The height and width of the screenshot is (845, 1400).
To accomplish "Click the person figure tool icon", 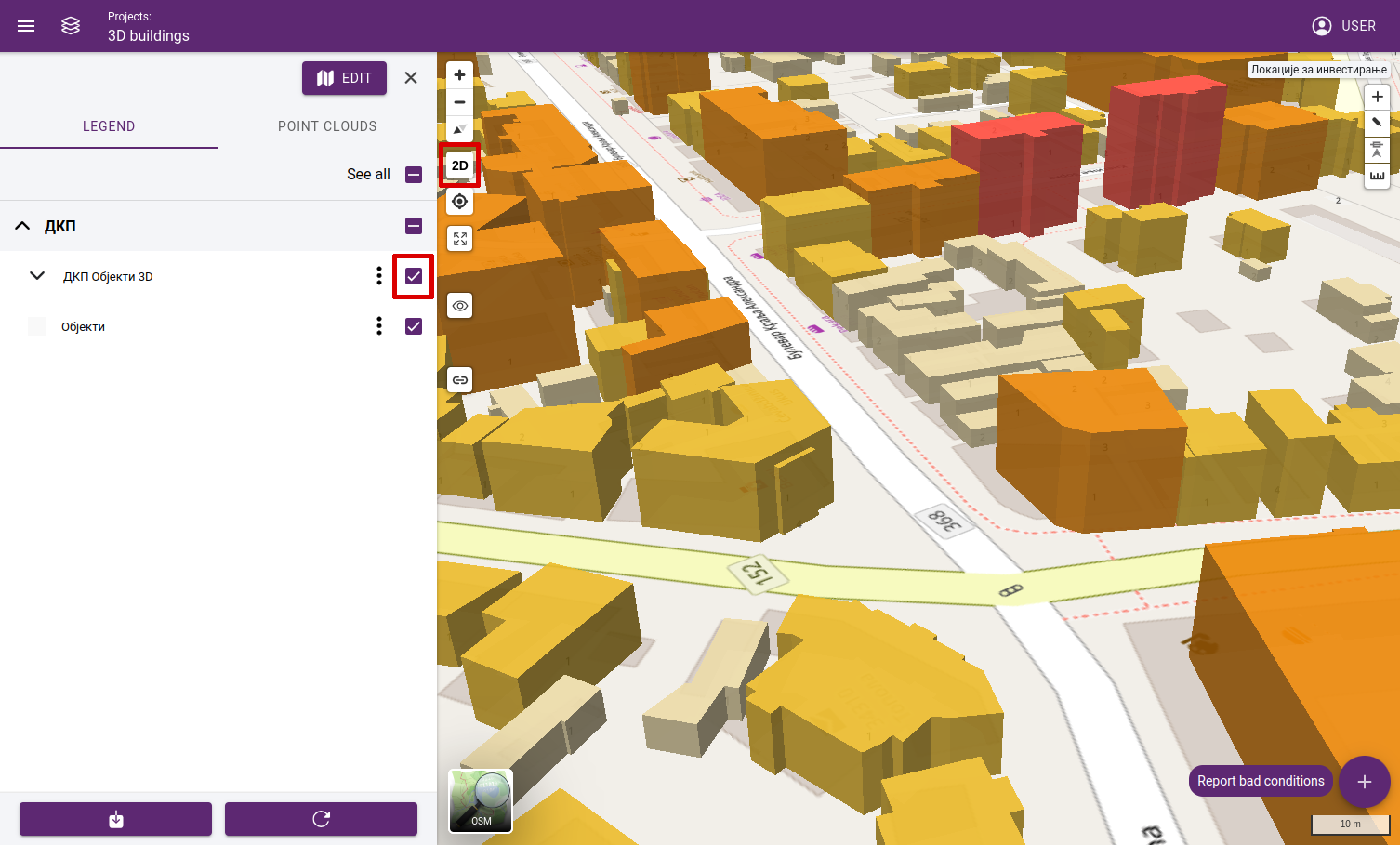I will (x=1377, y=150).
